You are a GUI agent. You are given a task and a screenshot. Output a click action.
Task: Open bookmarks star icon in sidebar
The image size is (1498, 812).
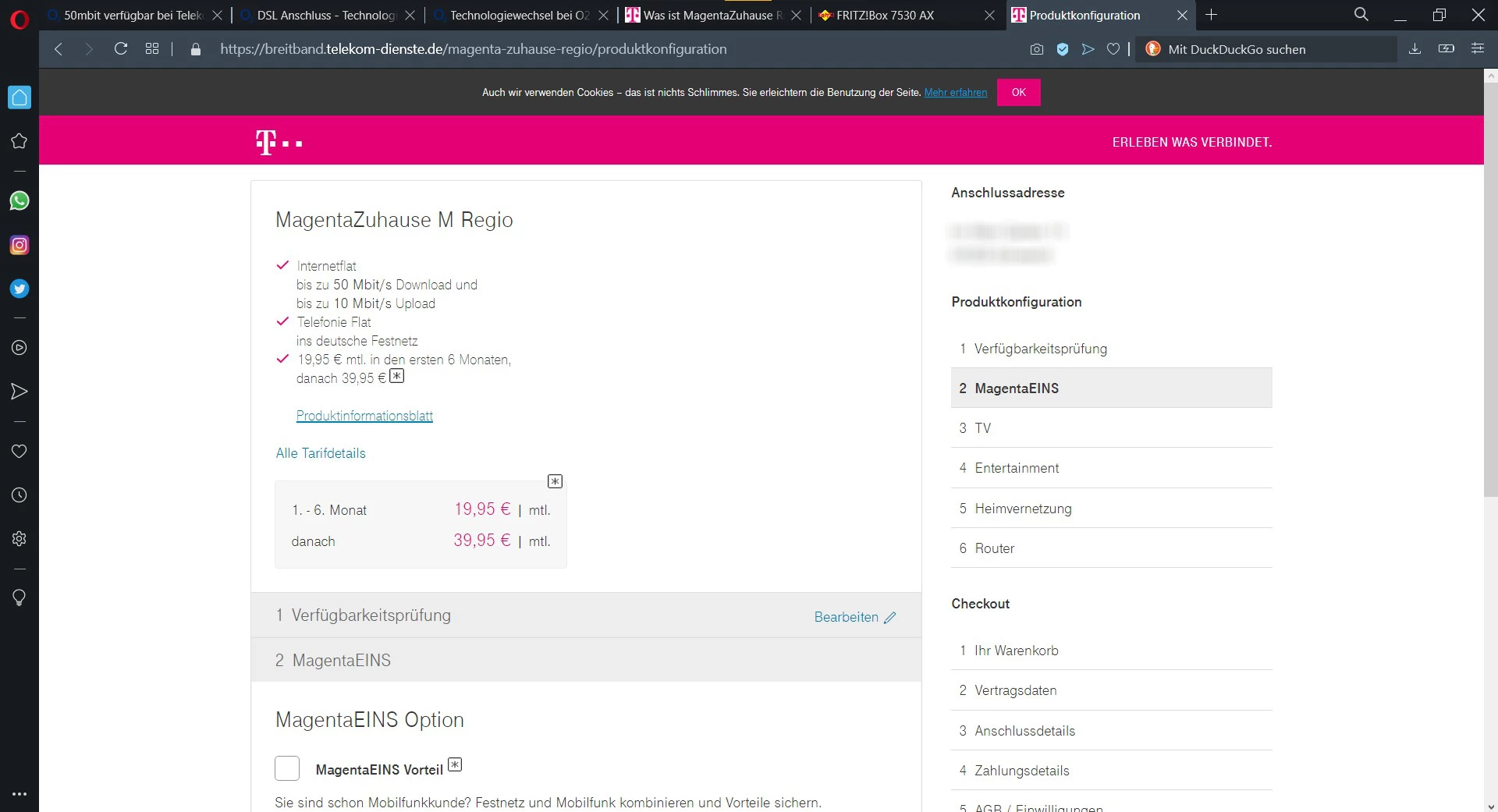[20, 141]
